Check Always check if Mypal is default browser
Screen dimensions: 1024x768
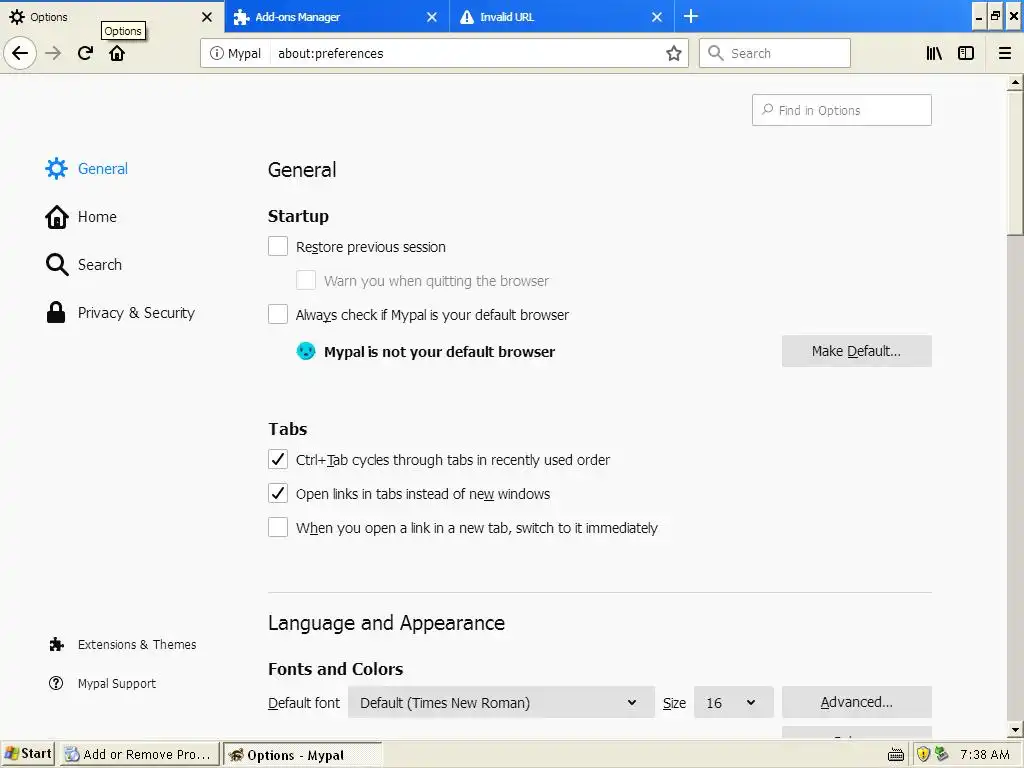278,314
